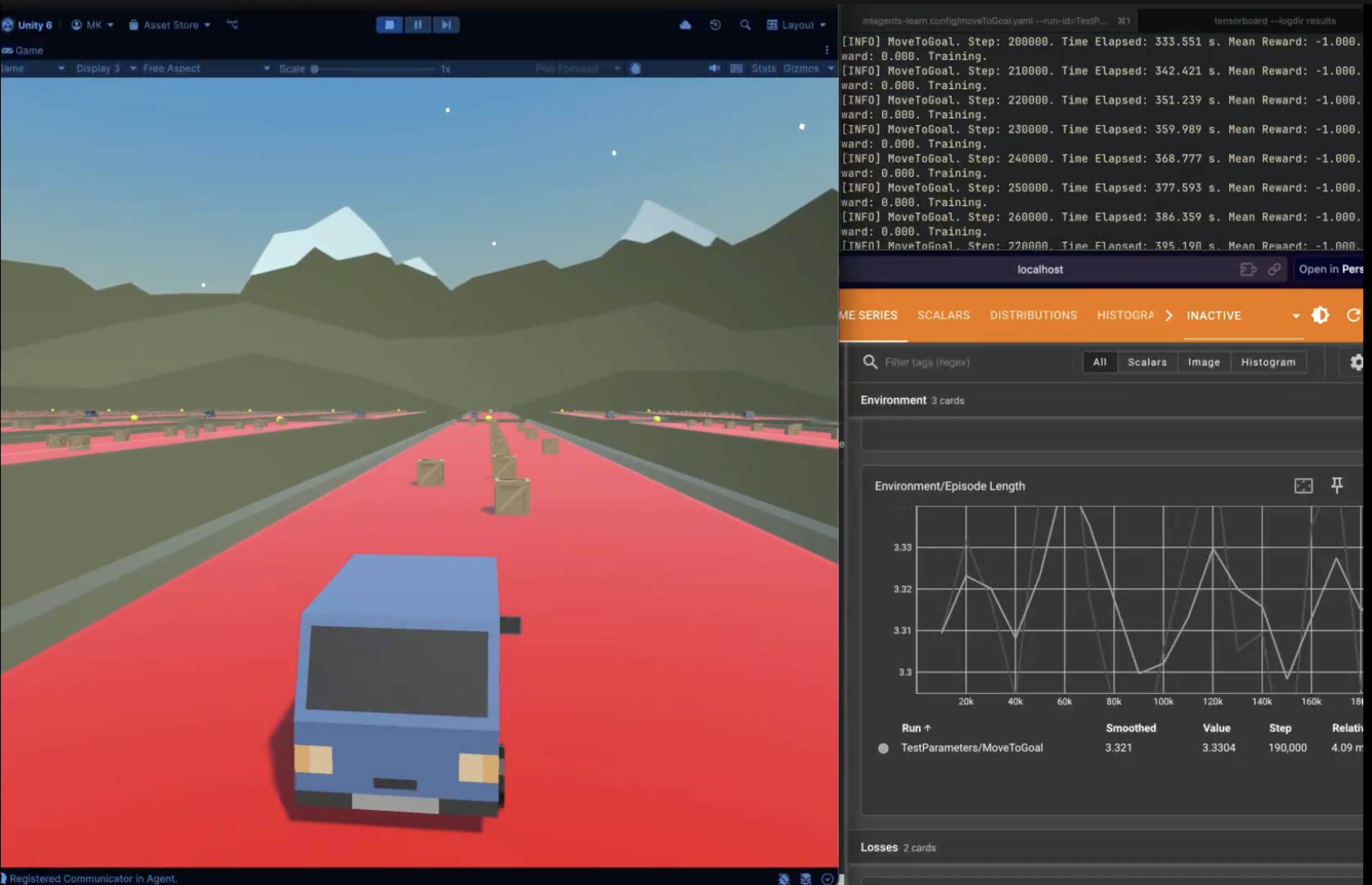This screenshot has height=885, width=1372.
Task: Click the Unity search magnifier icon
Action: pos(745,25)
